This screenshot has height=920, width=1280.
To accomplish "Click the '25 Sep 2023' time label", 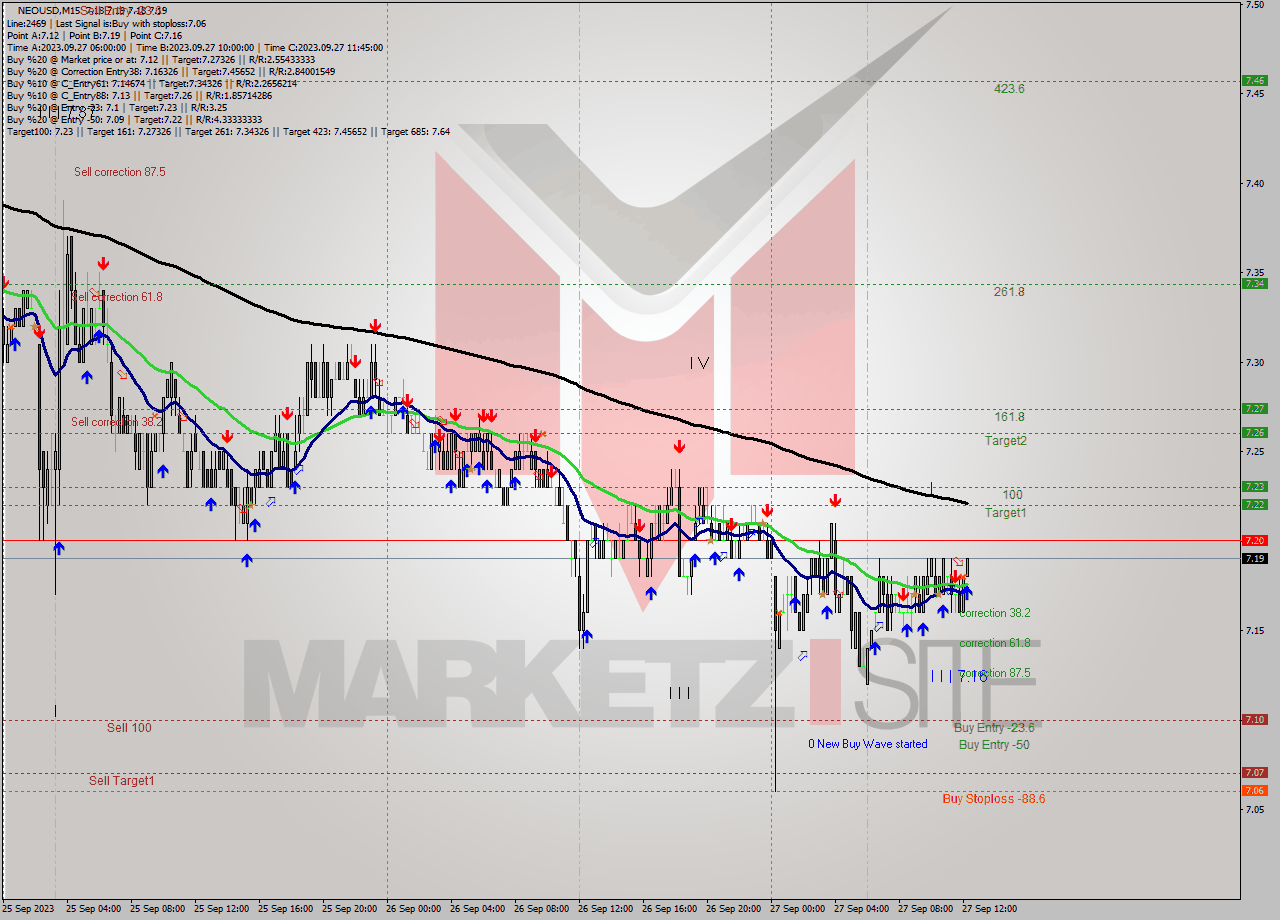I will [x=27, y=909].
